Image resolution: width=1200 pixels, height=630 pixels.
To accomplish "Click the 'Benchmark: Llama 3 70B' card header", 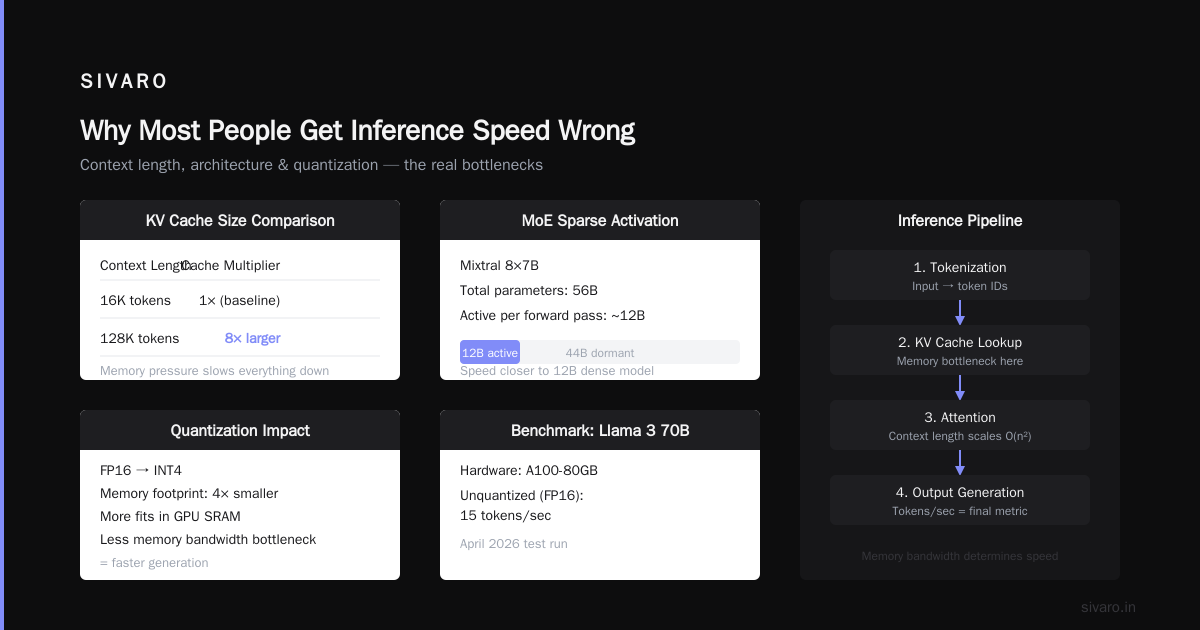I will point(600,430).
